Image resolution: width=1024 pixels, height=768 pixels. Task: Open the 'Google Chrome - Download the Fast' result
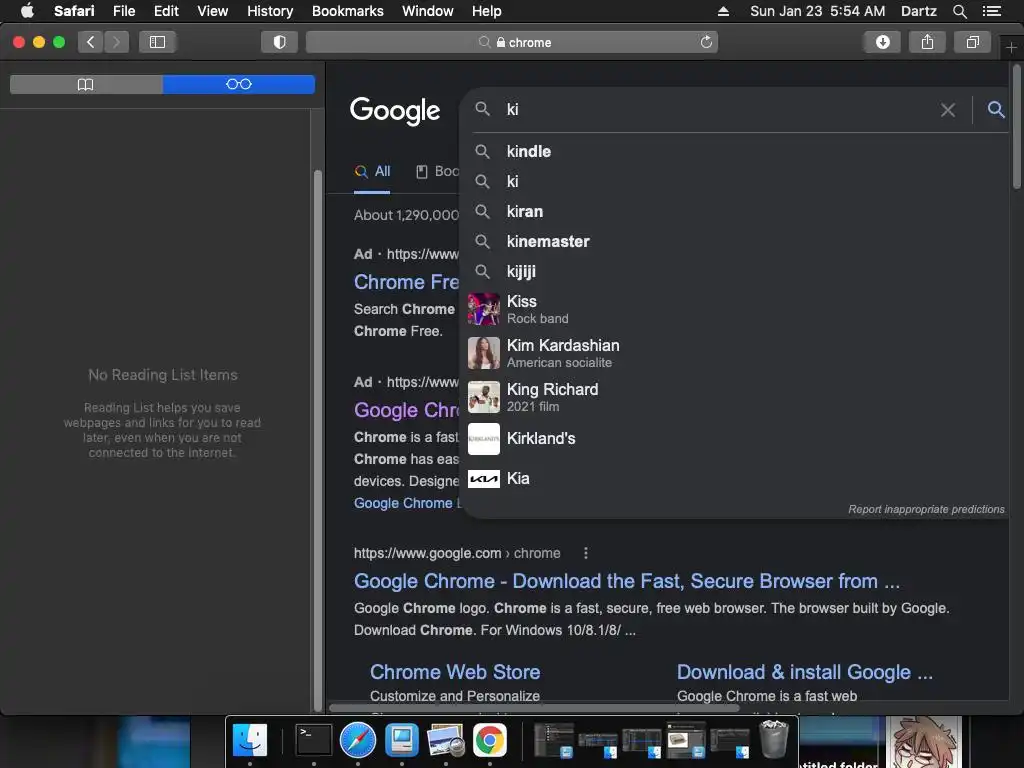point(627,581)
